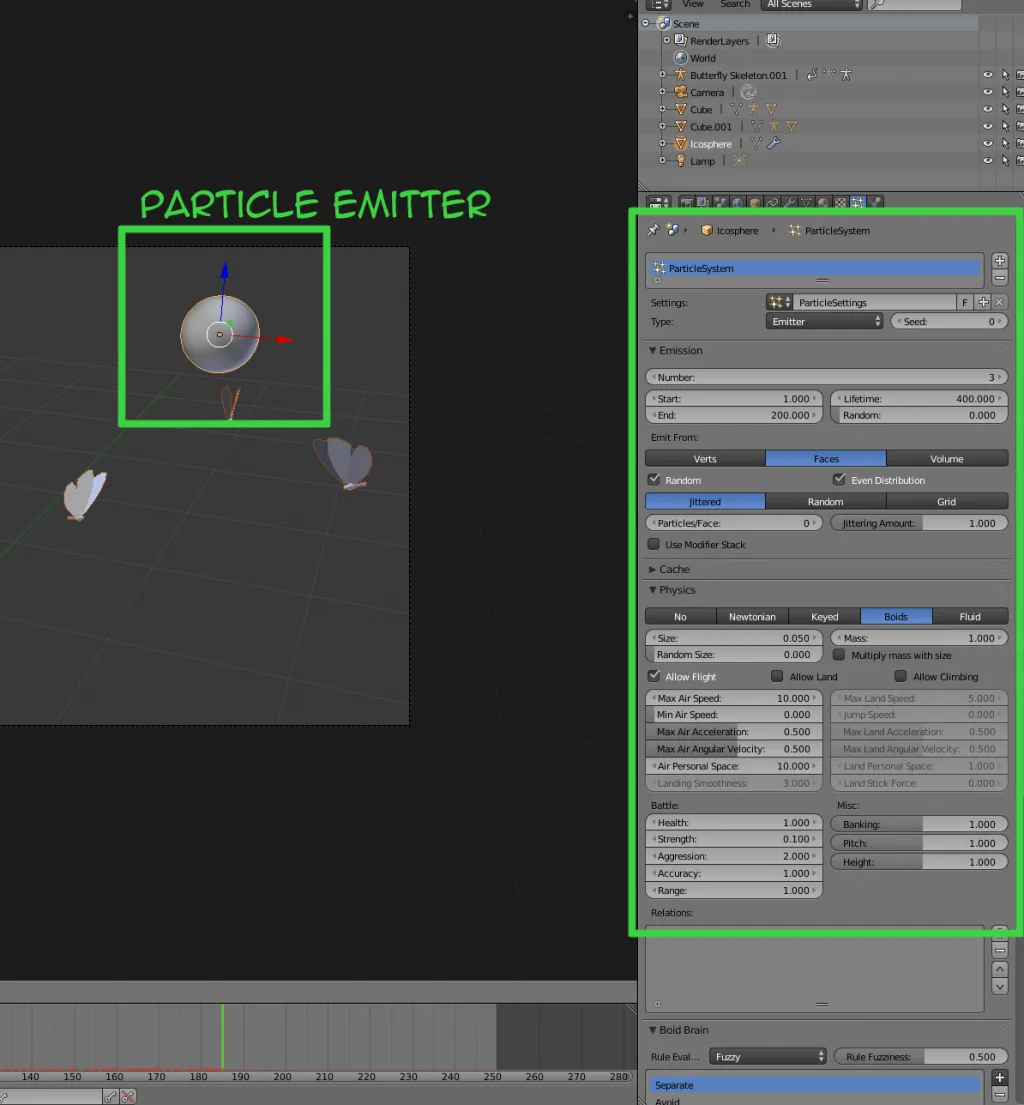Open the Material properties sphere icon
The image size is (1024, 1105).
[x=821, y=202]
